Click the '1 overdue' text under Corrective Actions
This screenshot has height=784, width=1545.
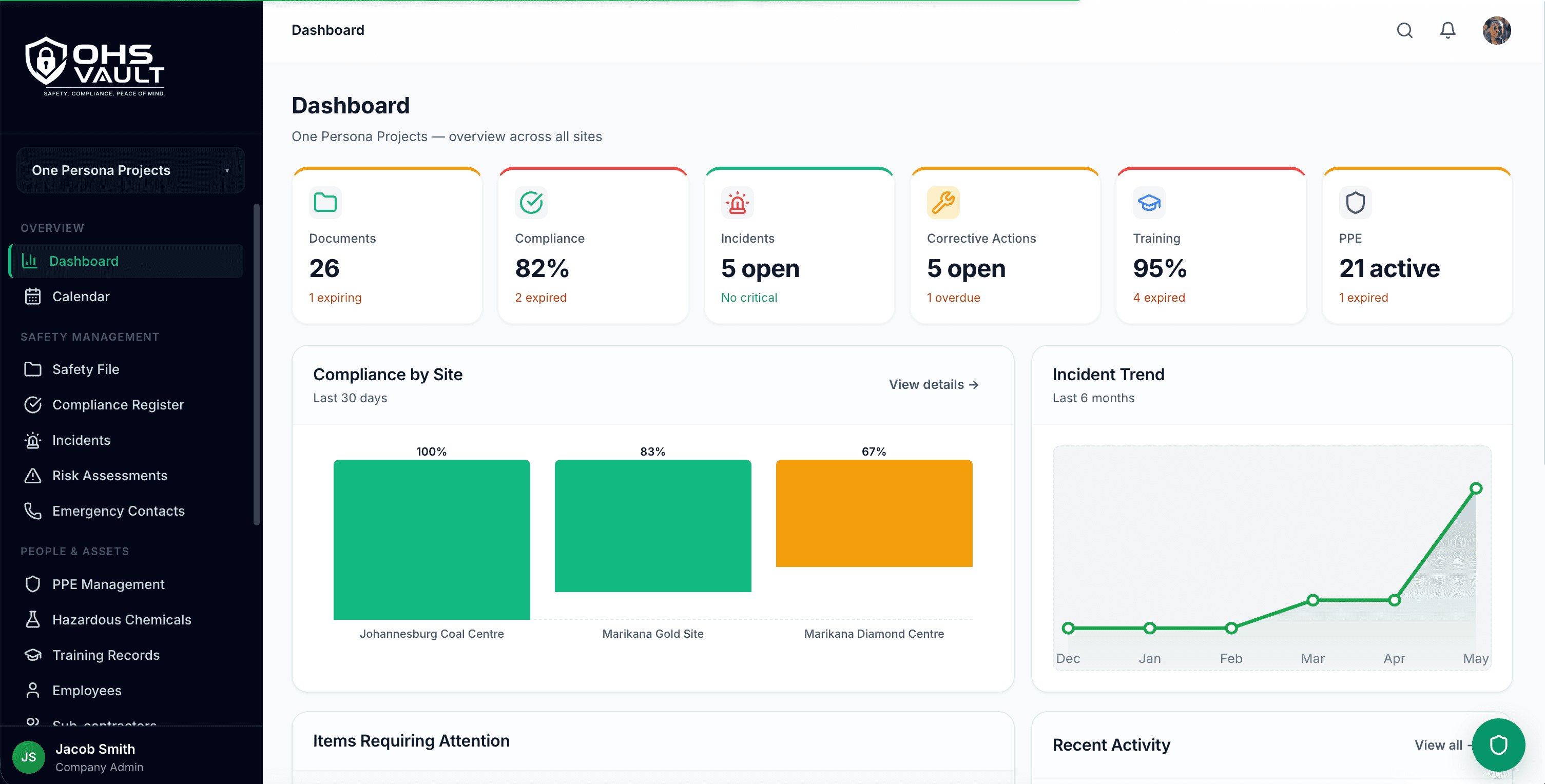pos(954,297)
